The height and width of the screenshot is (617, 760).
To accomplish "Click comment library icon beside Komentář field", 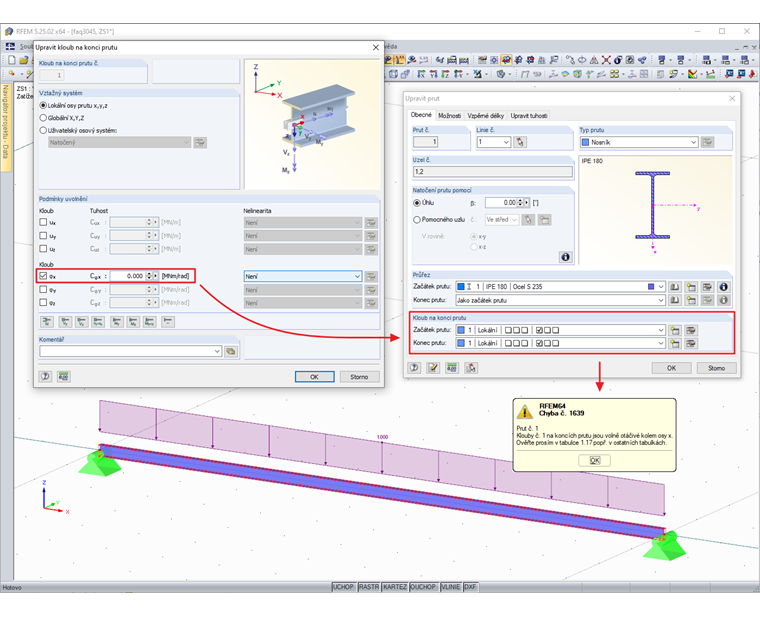I will 231,351.
